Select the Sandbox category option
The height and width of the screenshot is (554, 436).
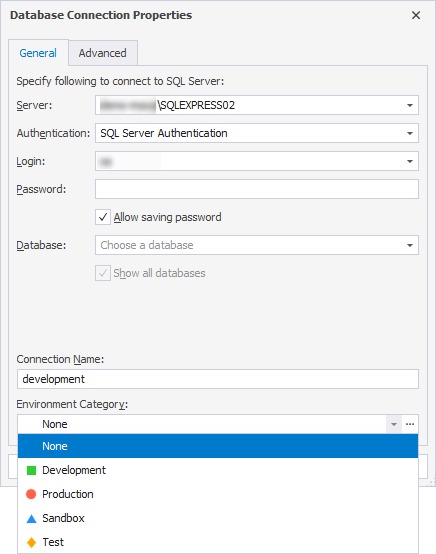[x=218, y=518]
